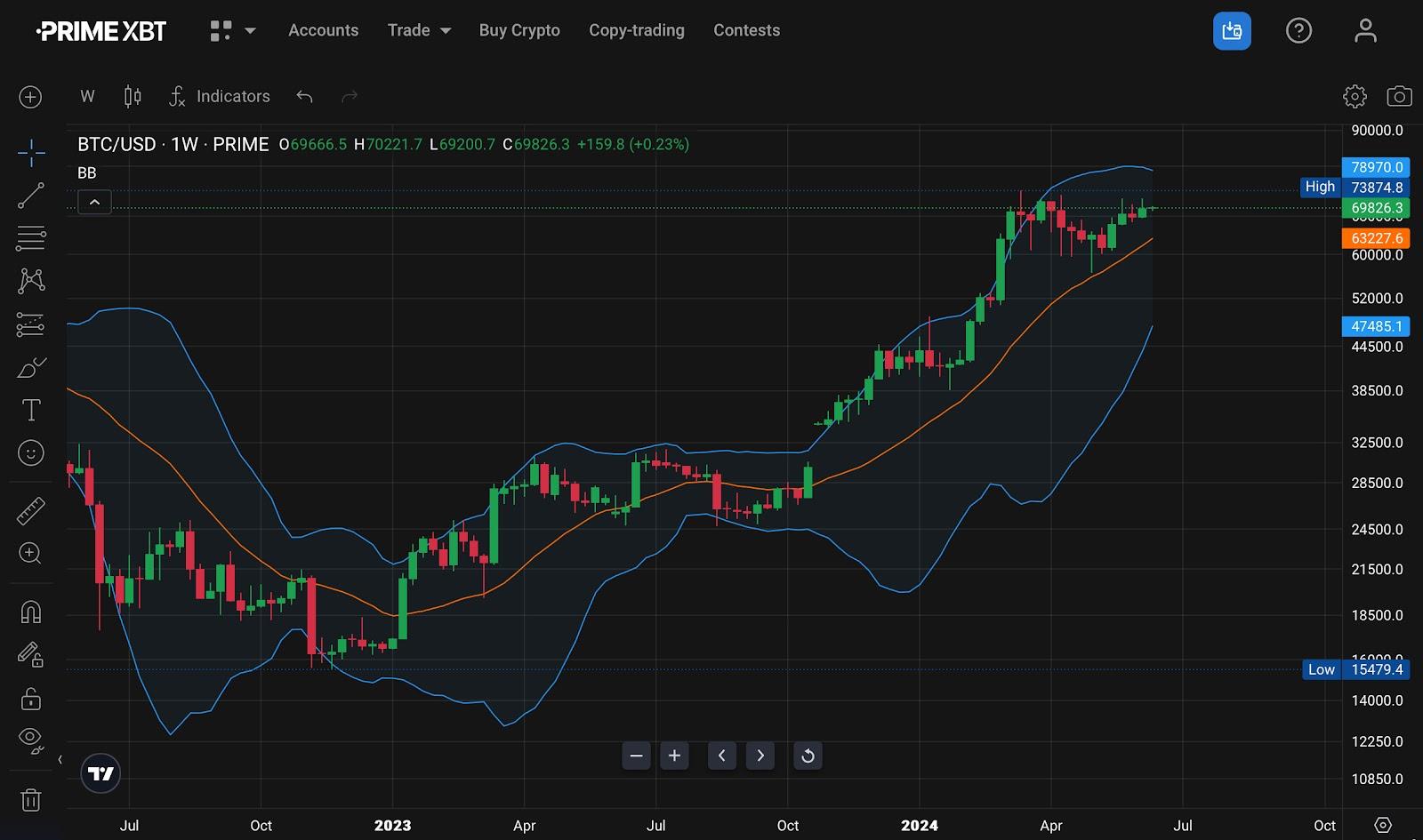Open the ruler measure tool
1423x840 pixels.
point(31,511)
